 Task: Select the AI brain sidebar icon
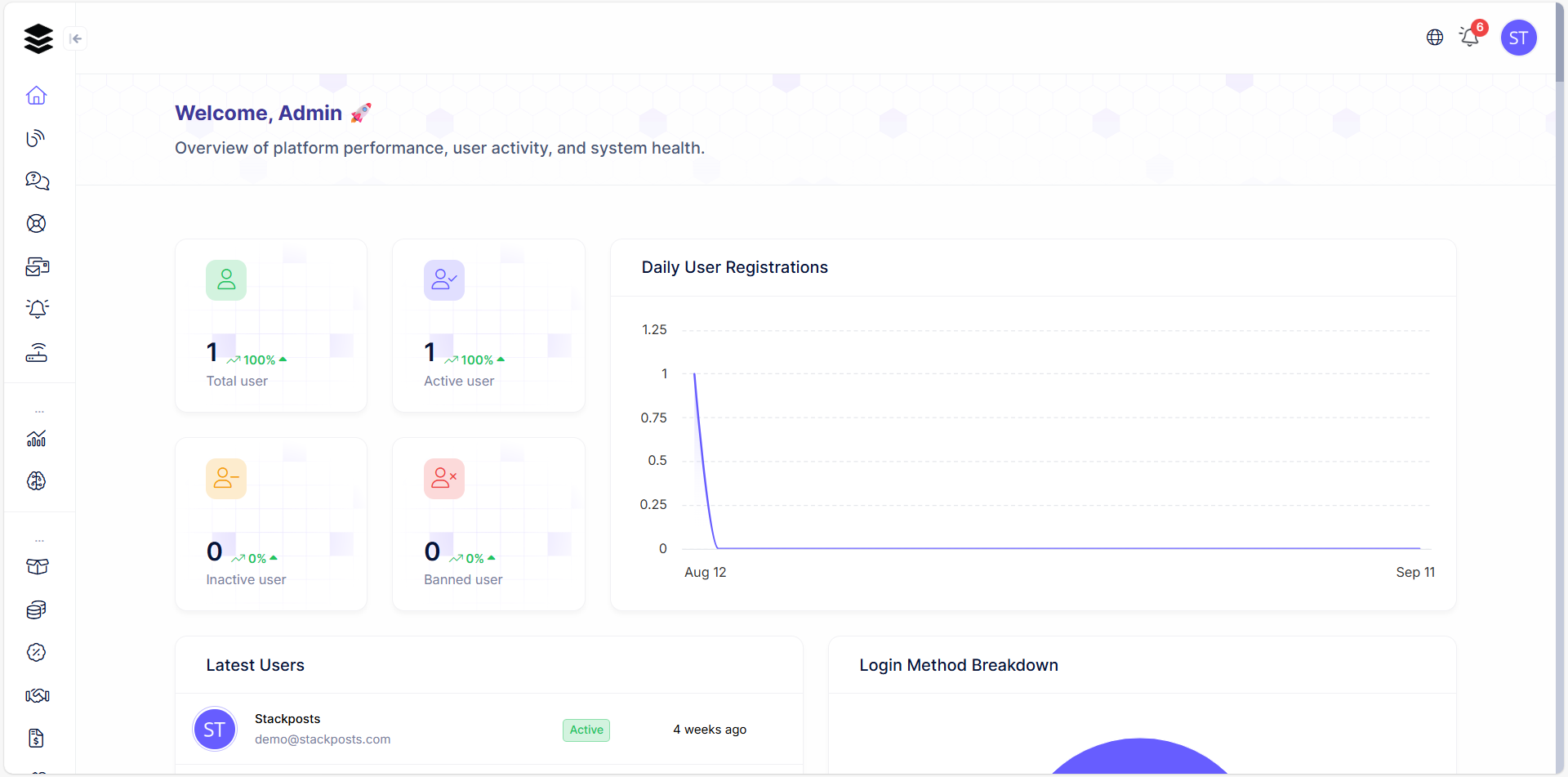(x=36, y=481)
